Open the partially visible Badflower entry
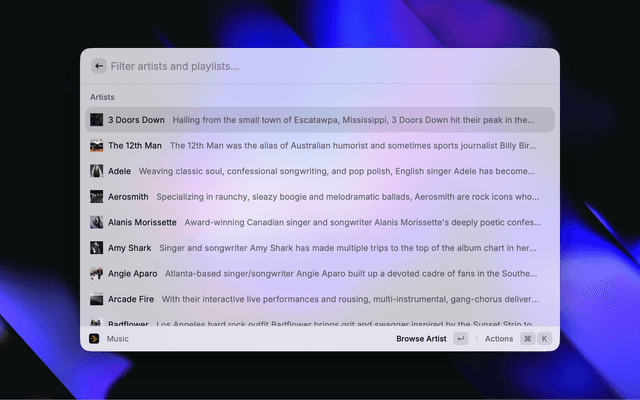This screenshot has height=400, width=640. coord(320,323)
